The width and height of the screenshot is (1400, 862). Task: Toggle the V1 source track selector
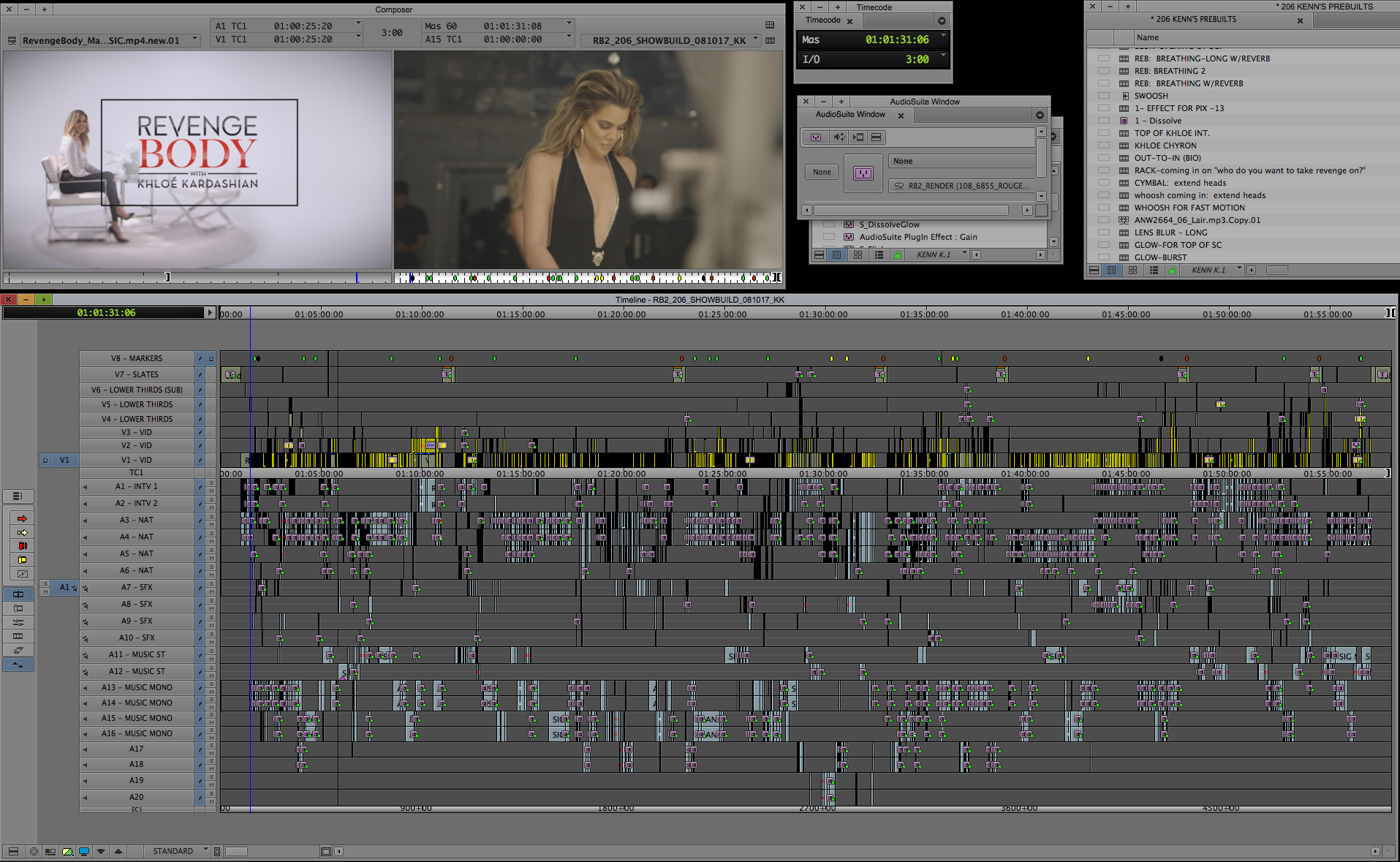click(64, 460)
